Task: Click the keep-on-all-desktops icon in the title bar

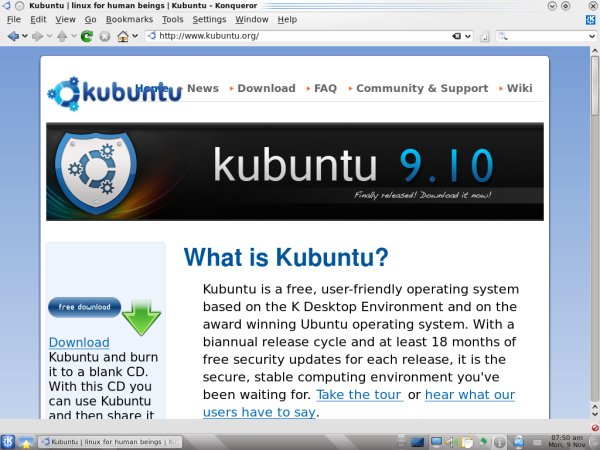Action: coord(20,5)
